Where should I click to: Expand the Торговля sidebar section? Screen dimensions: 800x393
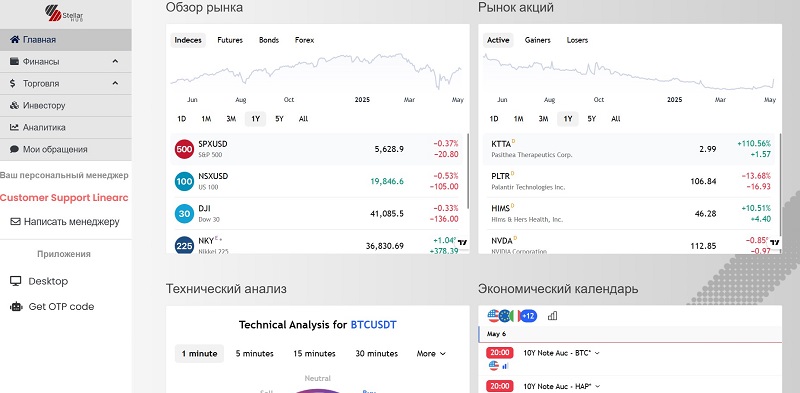tap(65, 84)
